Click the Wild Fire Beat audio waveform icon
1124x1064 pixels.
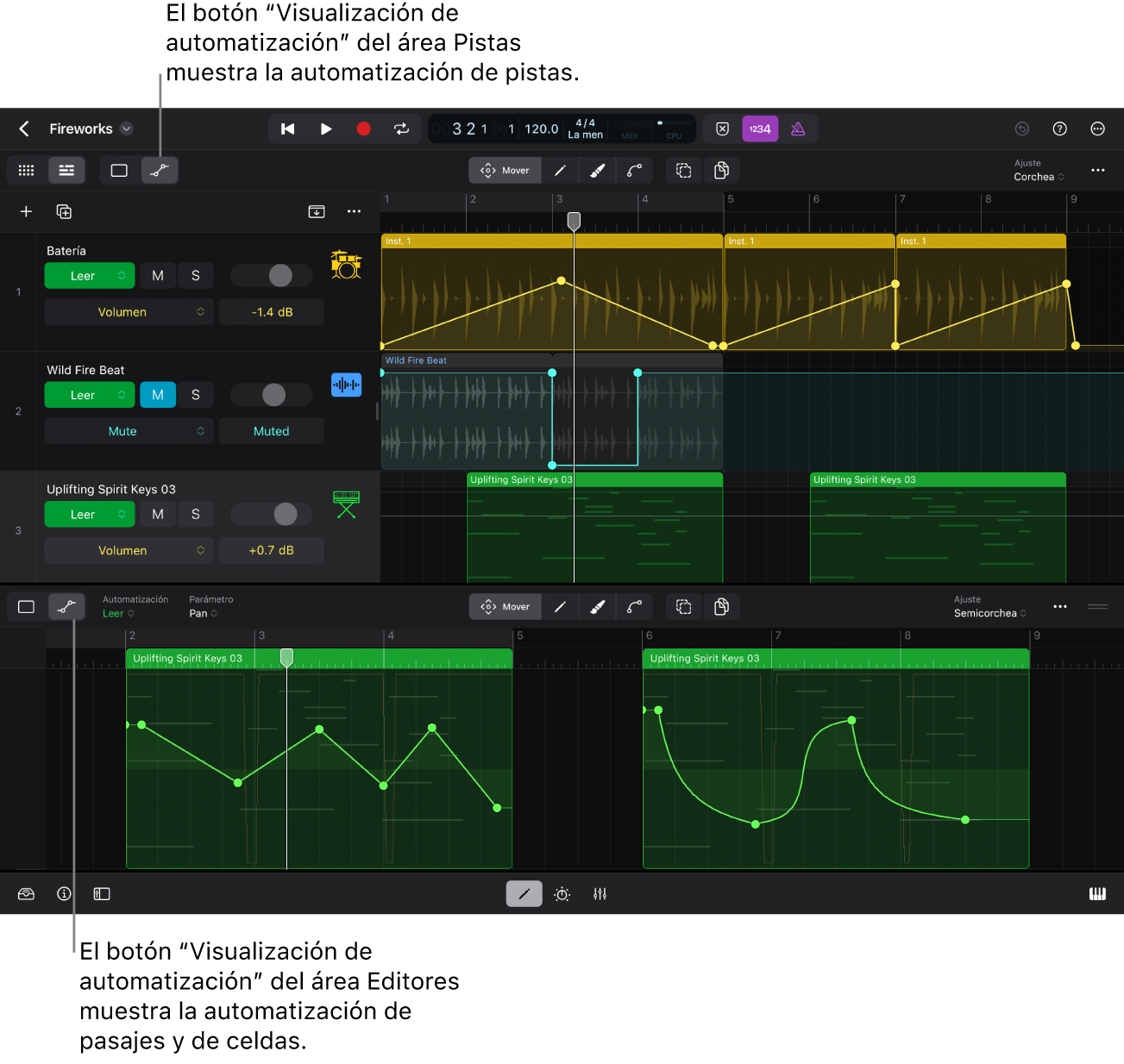point(346,385)
